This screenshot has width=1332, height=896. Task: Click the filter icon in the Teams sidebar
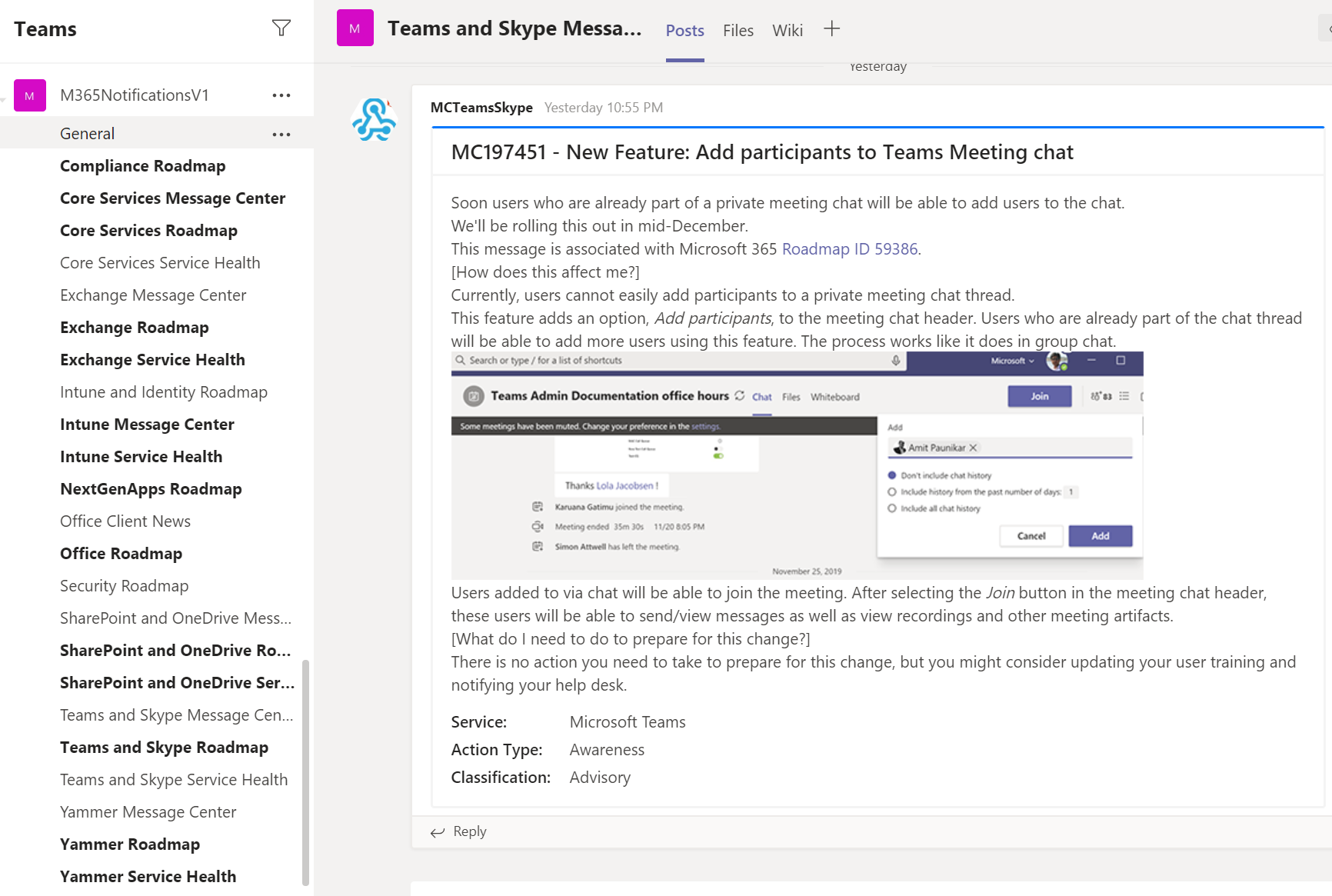[x=281, y=28]
